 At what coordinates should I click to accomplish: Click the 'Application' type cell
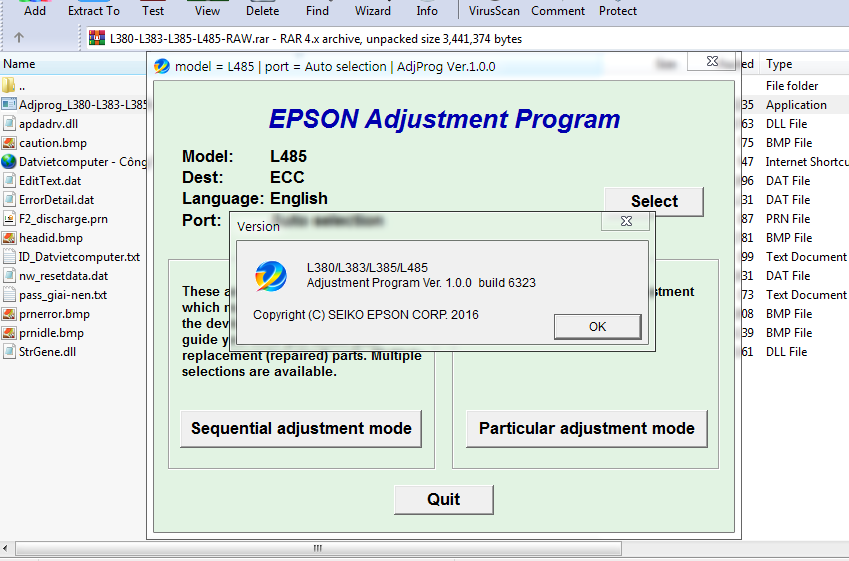tap(796, 105)
